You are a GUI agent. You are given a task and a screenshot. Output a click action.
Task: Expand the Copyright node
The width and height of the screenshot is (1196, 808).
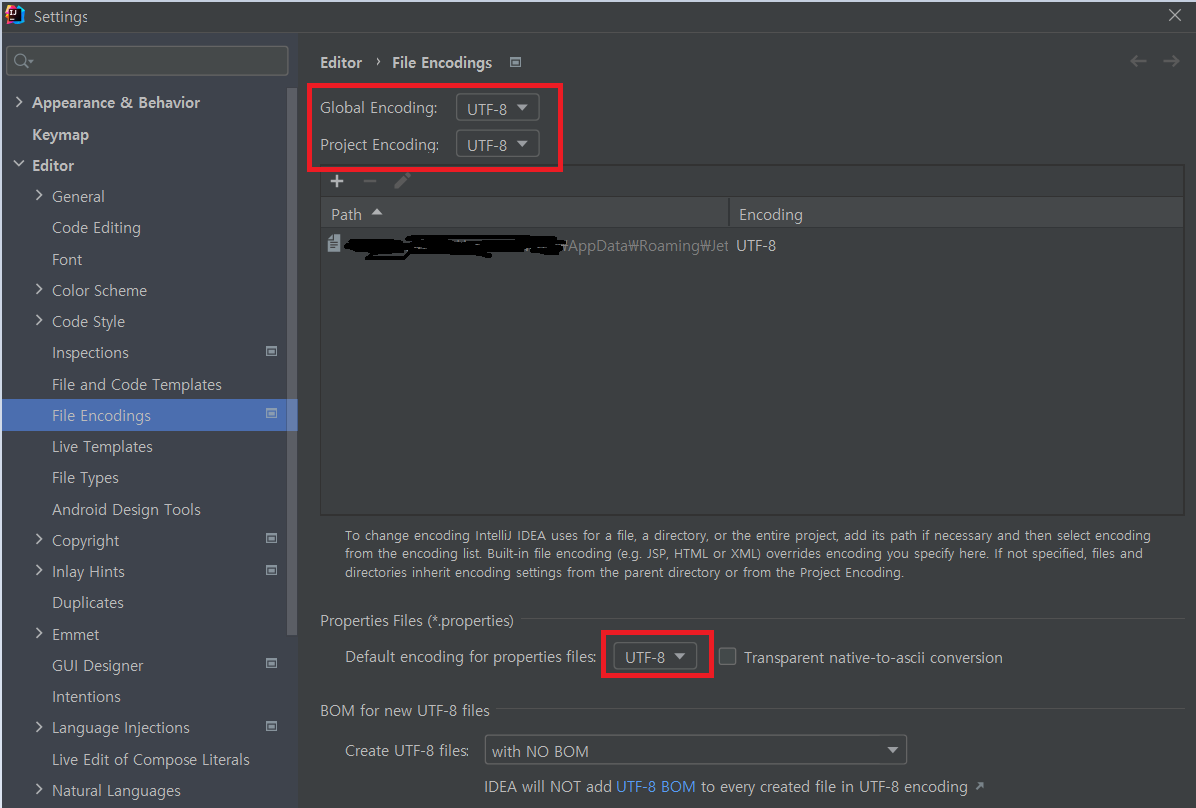coord(39,539)
